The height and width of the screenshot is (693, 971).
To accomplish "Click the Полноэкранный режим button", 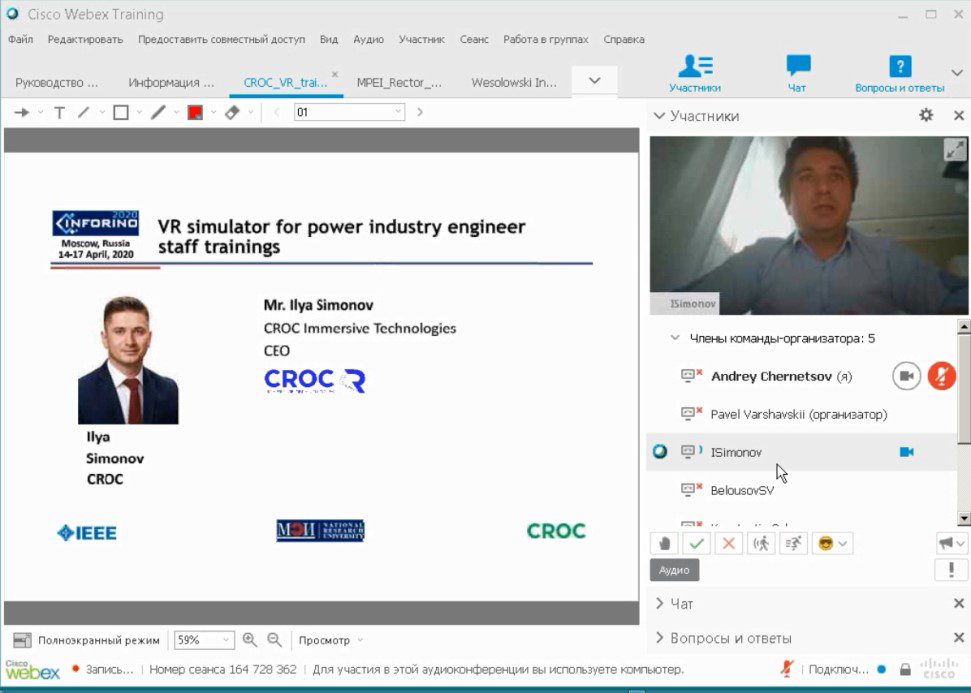I will pyautogui.click(x=88, y=640).
